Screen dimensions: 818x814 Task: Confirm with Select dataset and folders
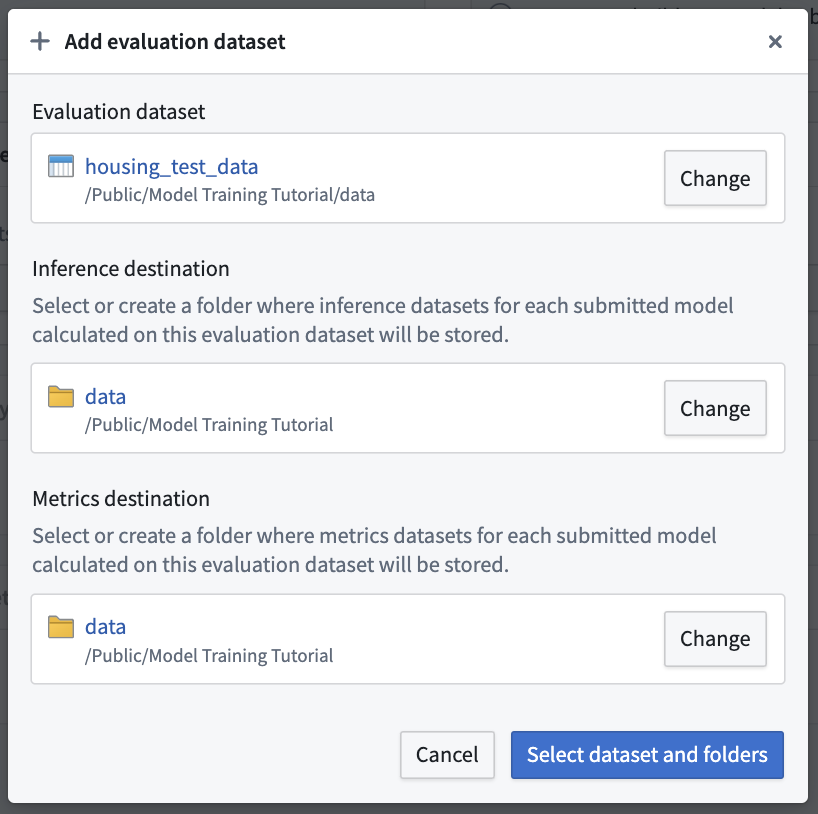(x=647, y=755)
